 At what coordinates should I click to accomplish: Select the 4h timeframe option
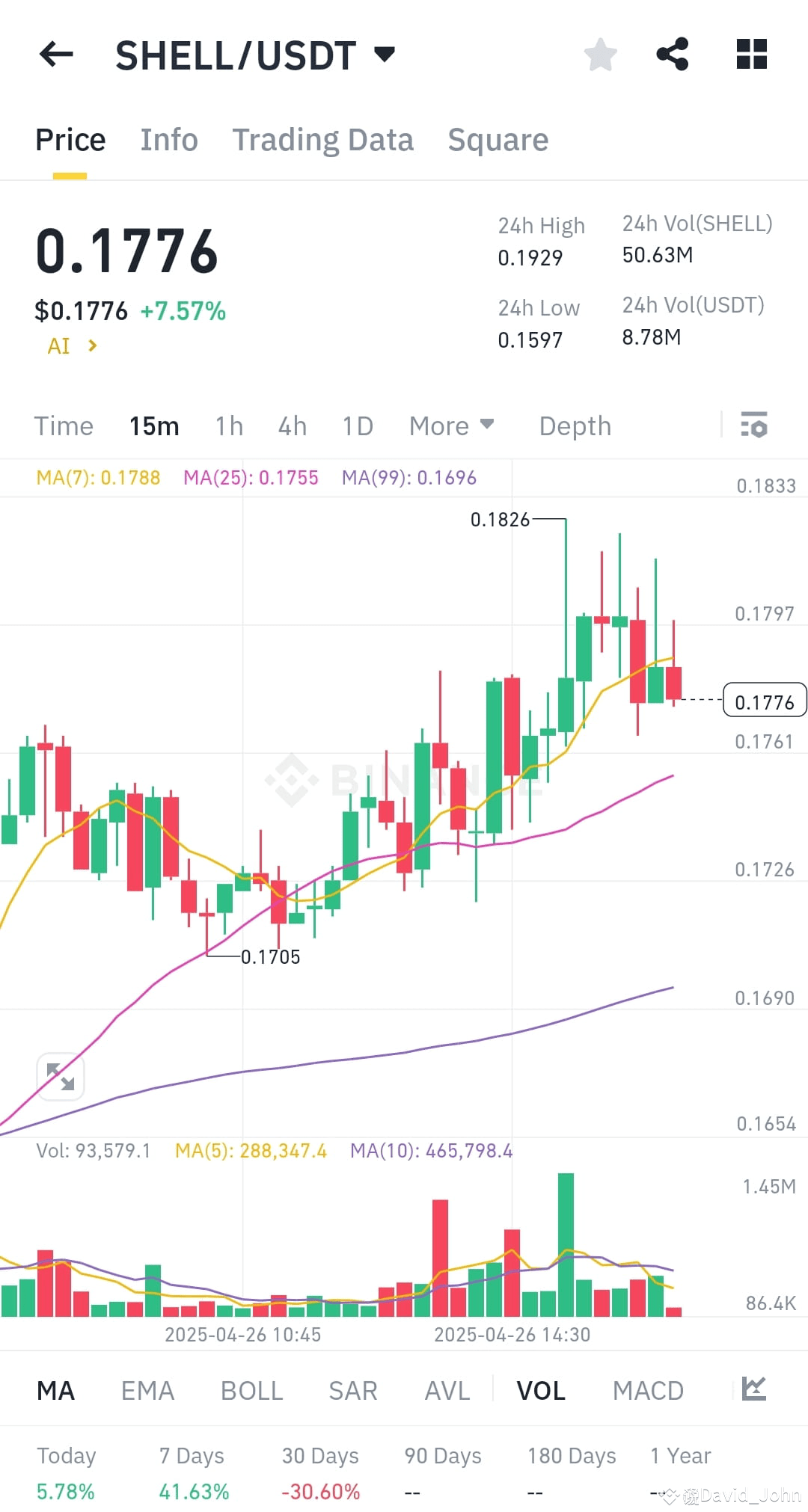click(x=293, y=426)
